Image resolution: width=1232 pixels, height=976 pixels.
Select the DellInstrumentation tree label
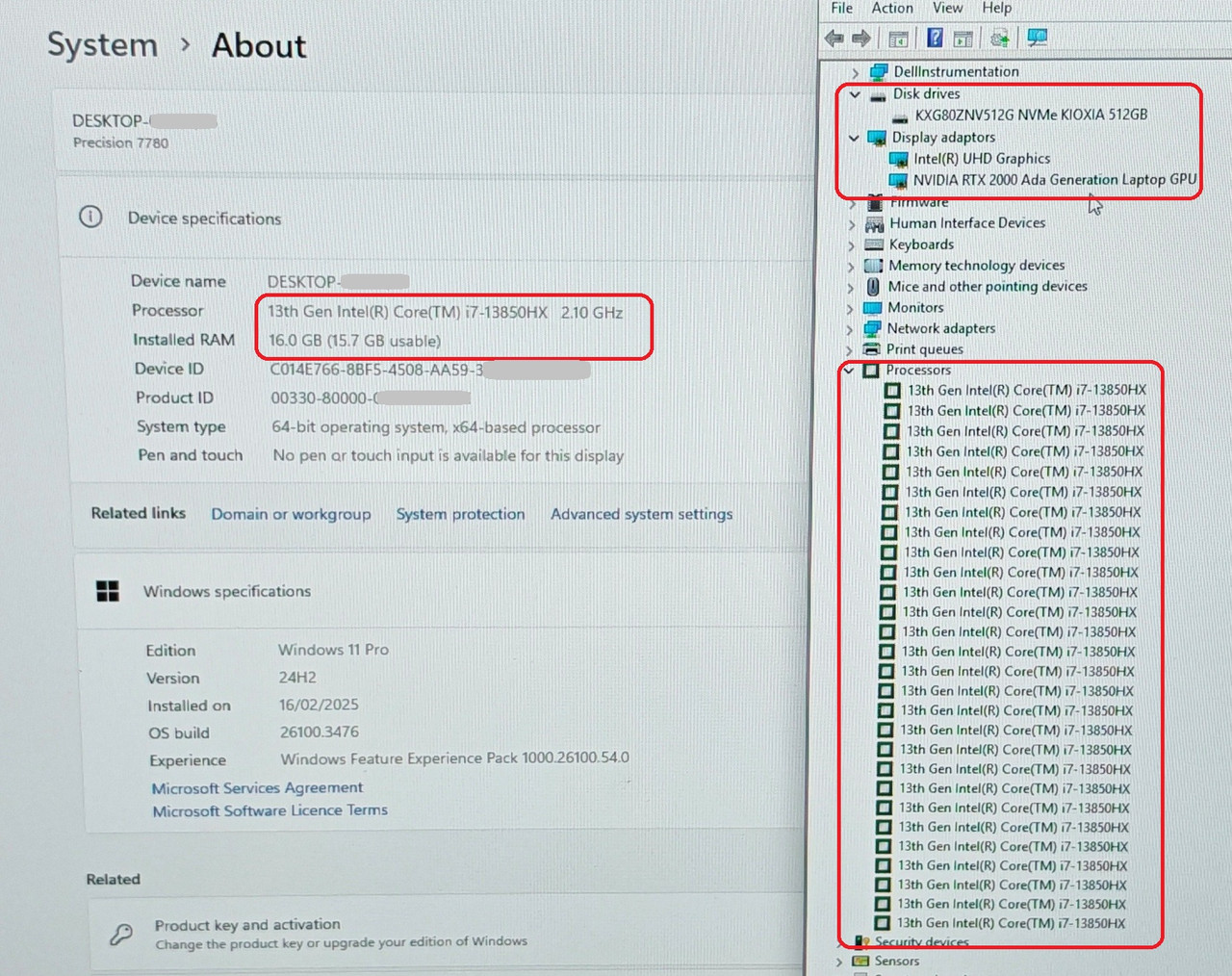pyautogui.click(x=956, y=72)
